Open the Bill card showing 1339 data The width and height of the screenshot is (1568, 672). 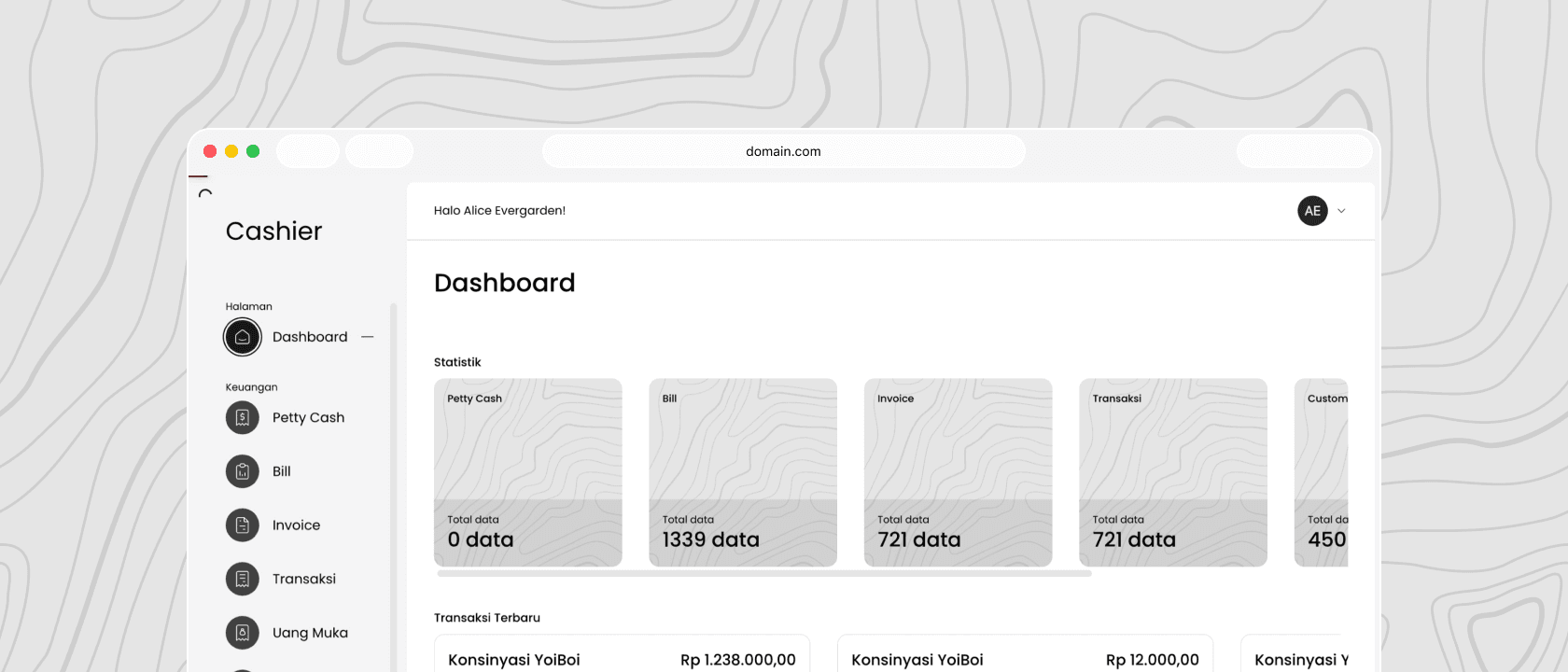click(x=743, y=472)
